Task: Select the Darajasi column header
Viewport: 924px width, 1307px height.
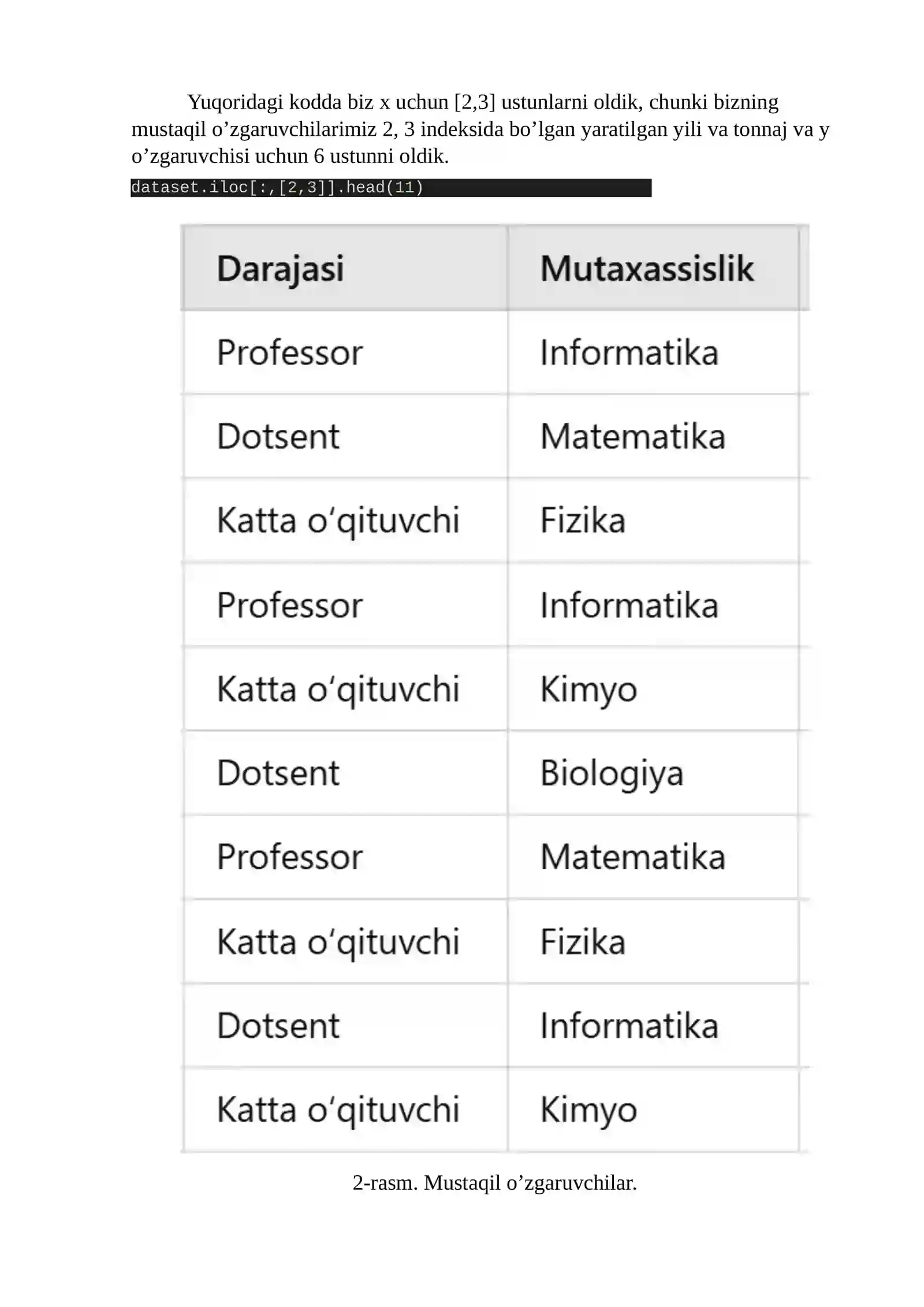Action: 345,268
